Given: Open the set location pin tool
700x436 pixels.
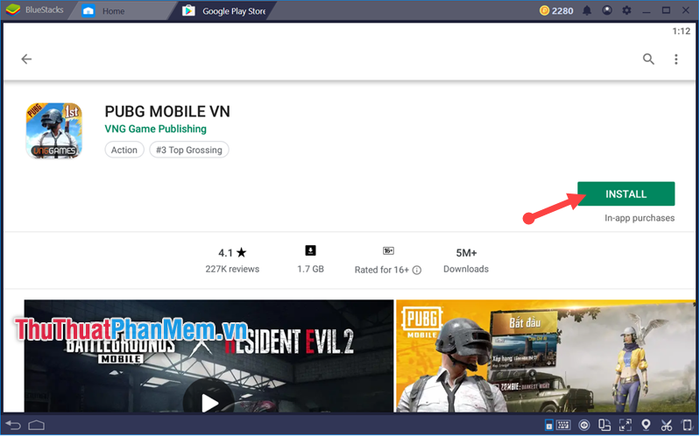Looking at the screenshot, I should (646, 425).
